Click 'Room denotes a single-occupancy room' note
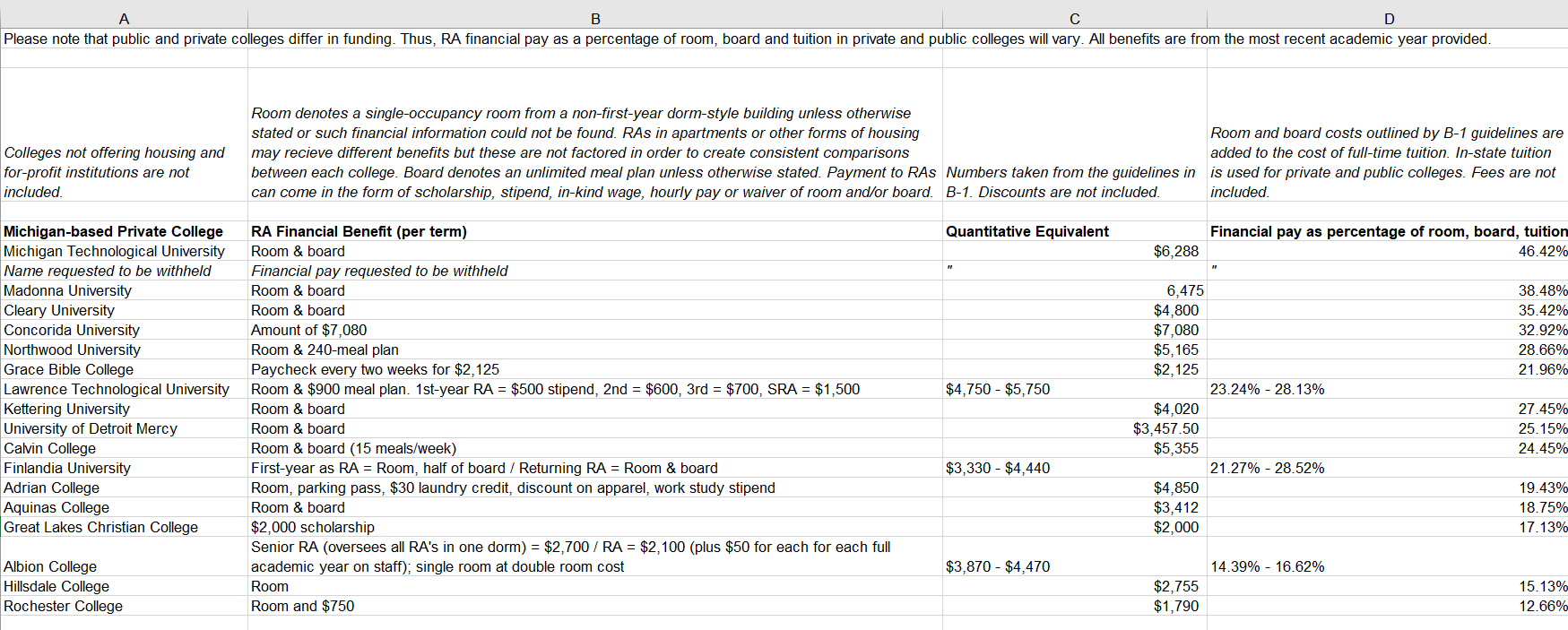Viewport: 1568px width, 630px height. tap(595, 134)
